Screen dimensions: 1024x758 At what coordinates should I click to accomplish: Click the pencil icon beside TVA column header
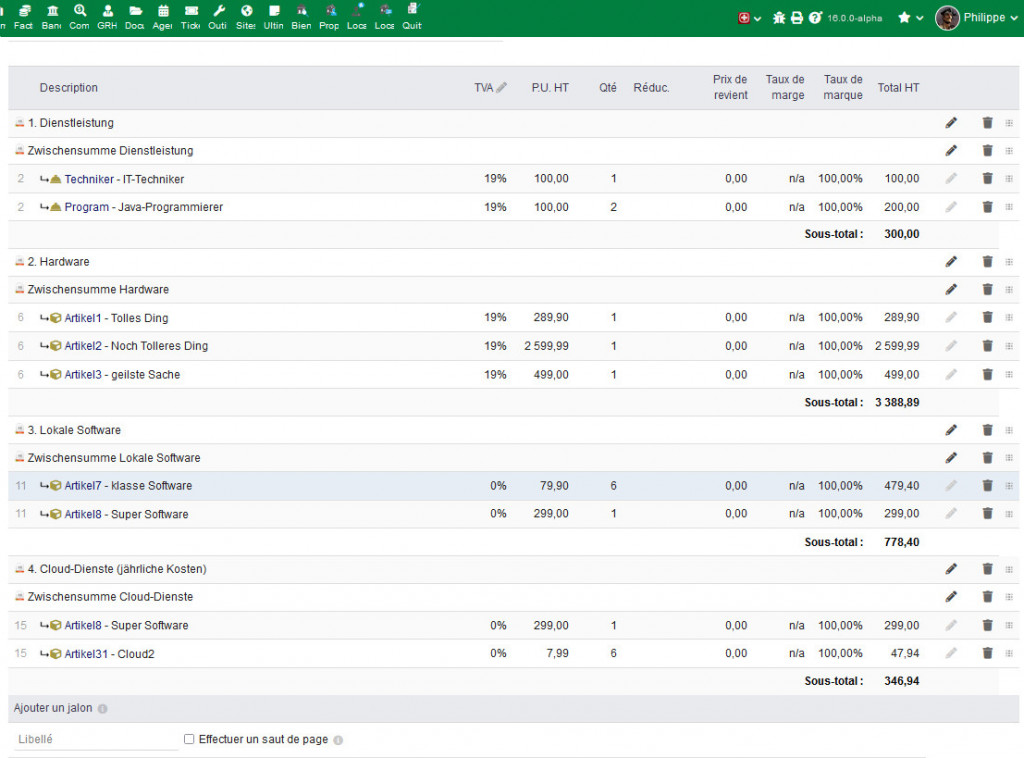[x=502, y=88]
